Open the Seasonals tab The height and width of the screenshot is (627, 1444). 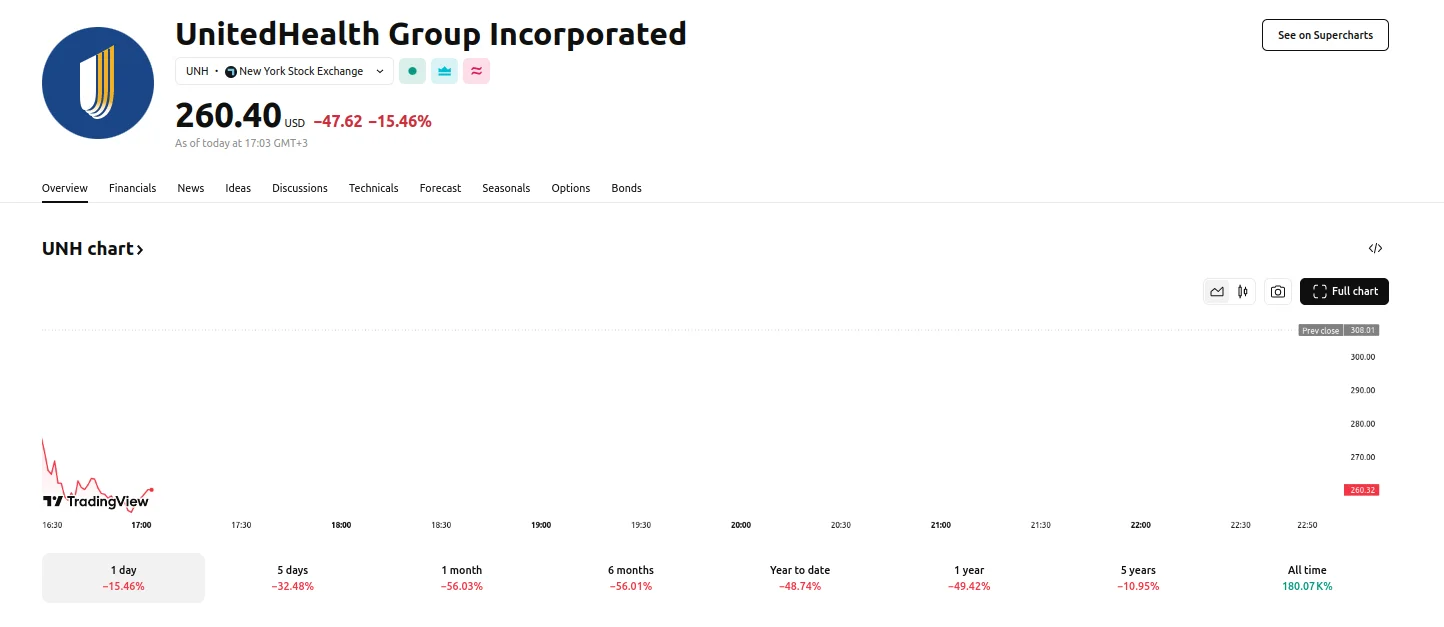click(506, 188)
